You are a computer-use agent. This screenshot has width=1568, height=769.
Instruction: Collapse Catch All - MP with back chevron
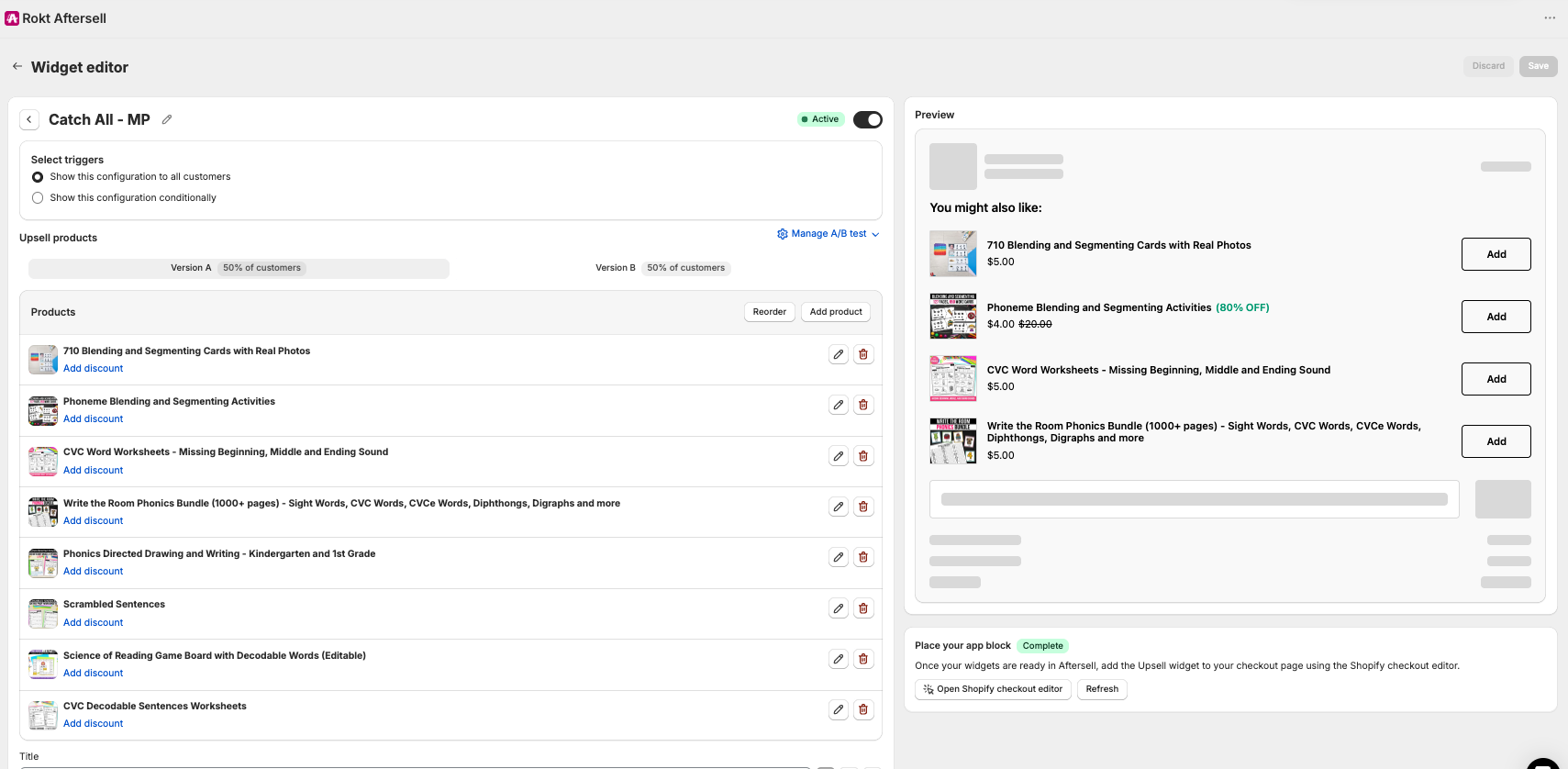(x=29, y=119)
